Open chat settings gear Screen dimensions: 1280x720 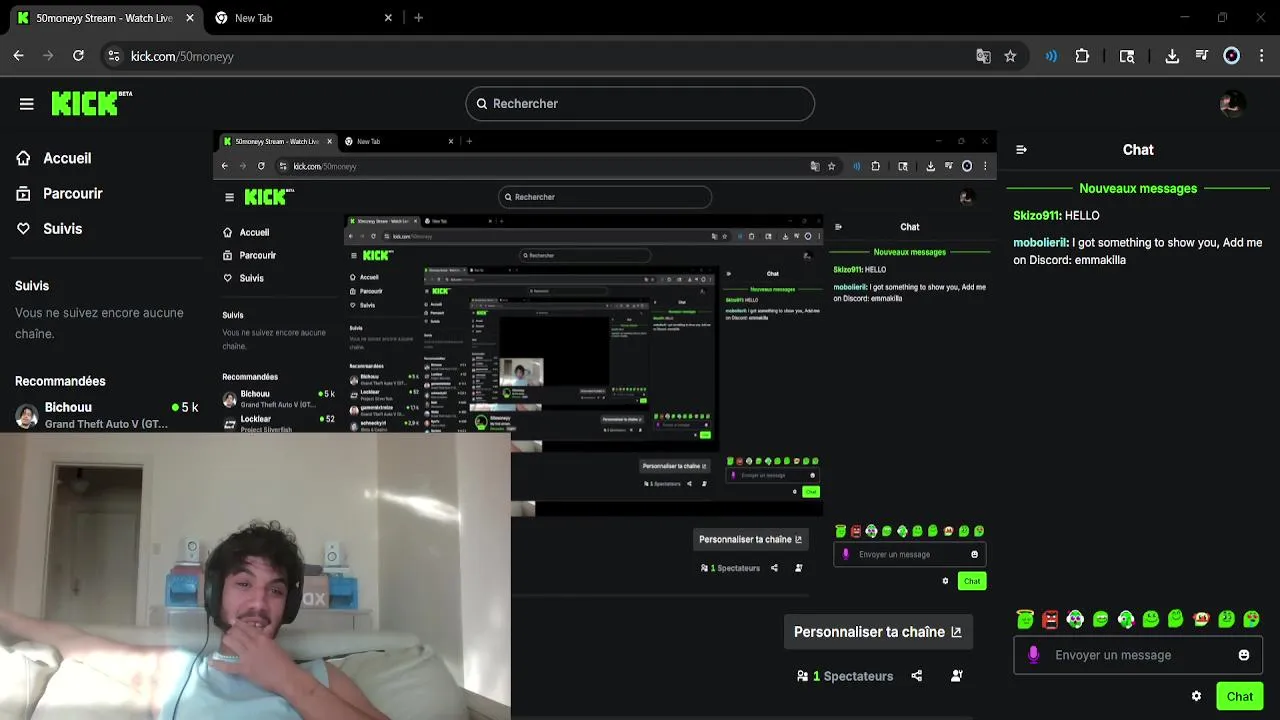1196,696
